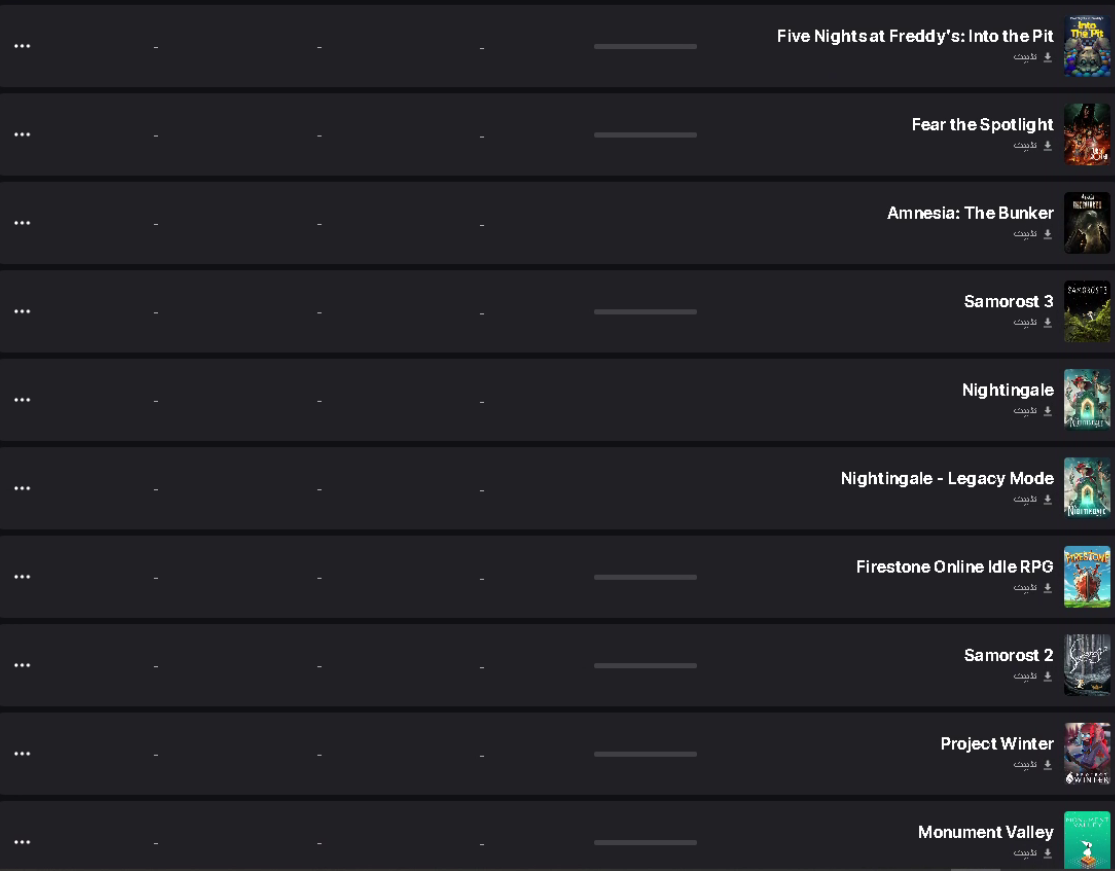Click the install download icon for Nightingale - Legacy Mode
Viewport: 1115px width, 871px height.
(x=1047, y=499)
